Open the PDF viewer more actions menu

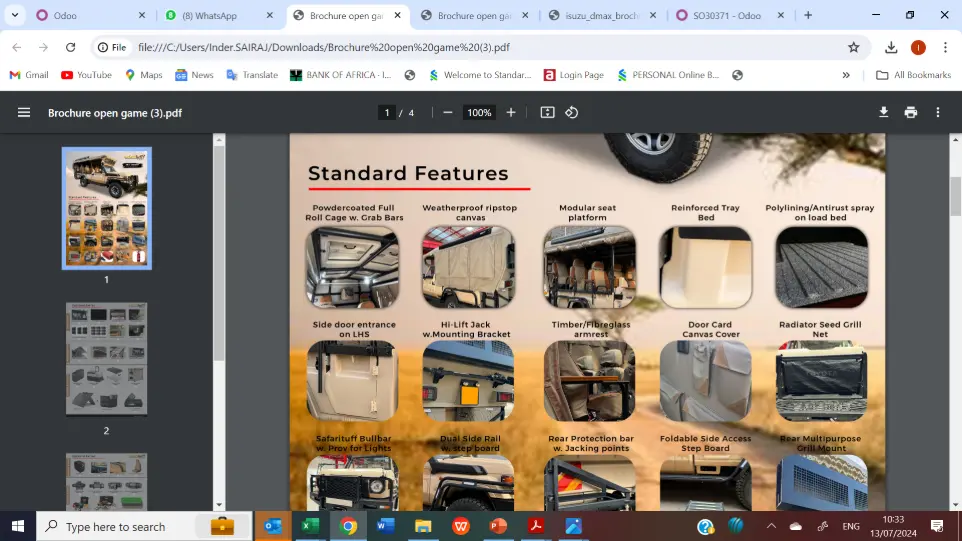pyautogui.click(x=938, y=113)
